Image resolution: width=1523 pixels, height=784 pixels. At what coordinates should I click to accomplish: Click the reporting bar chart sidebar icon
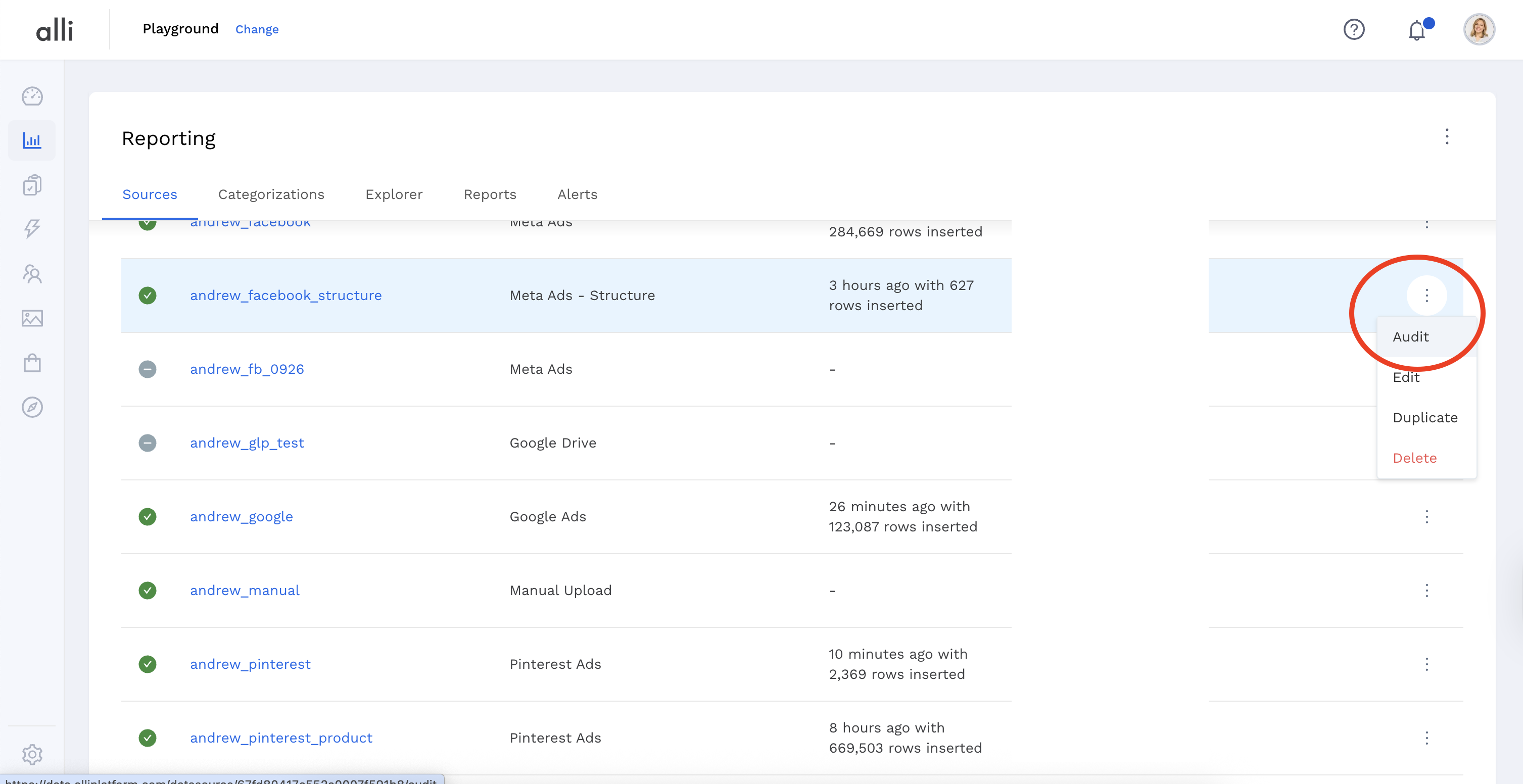(32, 141)
